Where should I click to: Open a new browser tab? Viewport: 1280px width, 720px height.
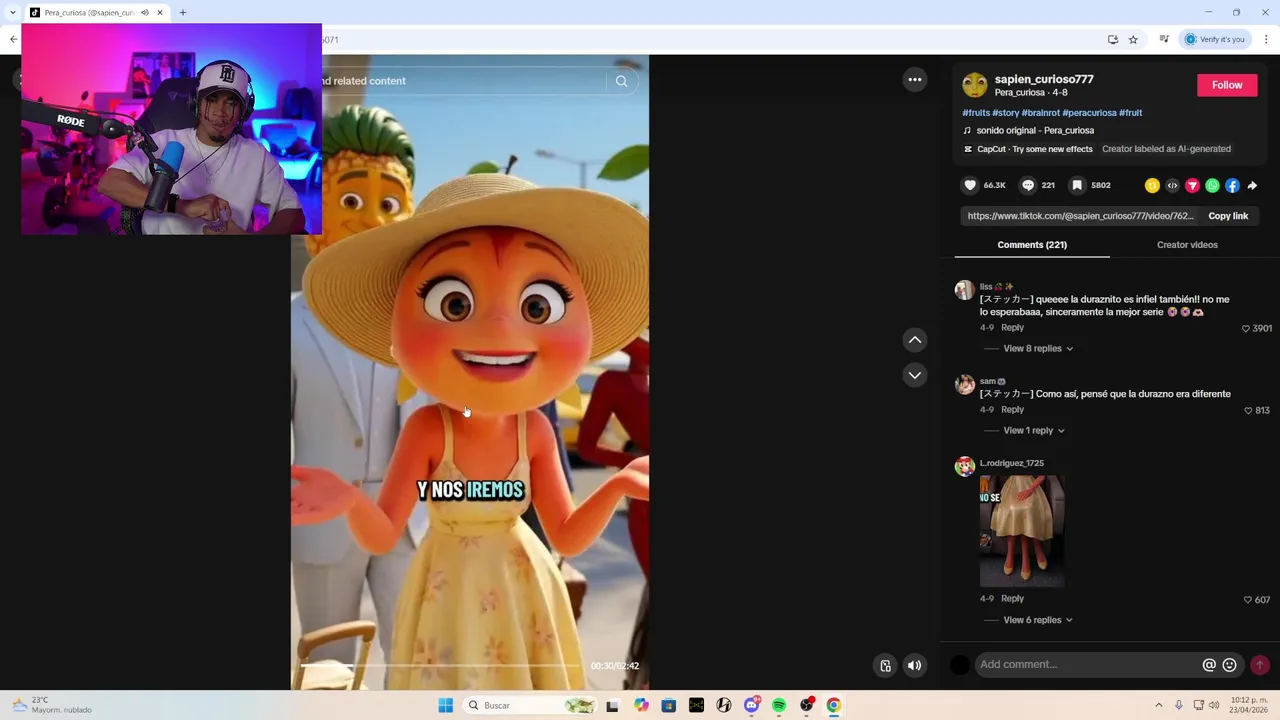tap(182, 13)
